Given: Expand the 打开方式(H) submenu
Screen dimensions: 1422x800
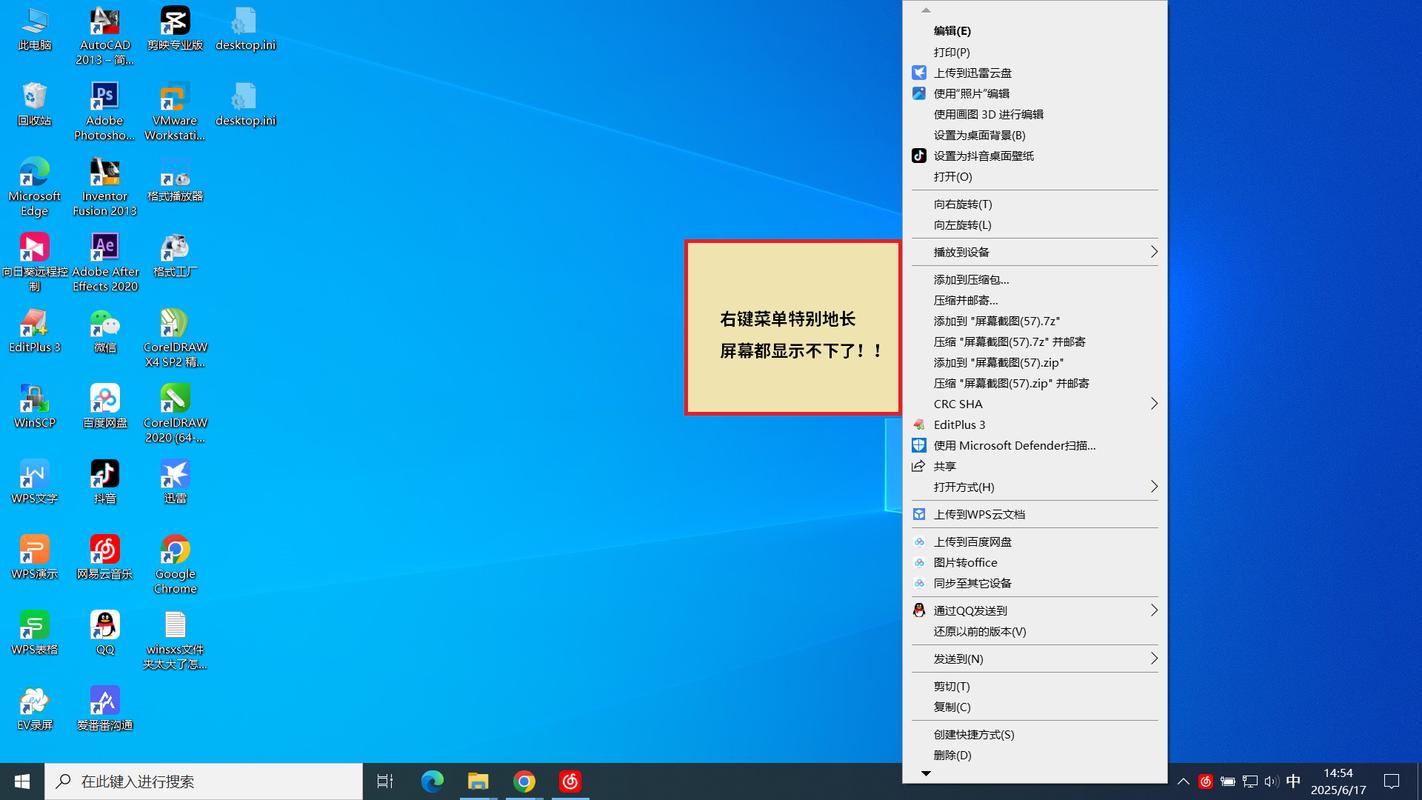Looking at the screenshot, I should [x=1035, y=487].
